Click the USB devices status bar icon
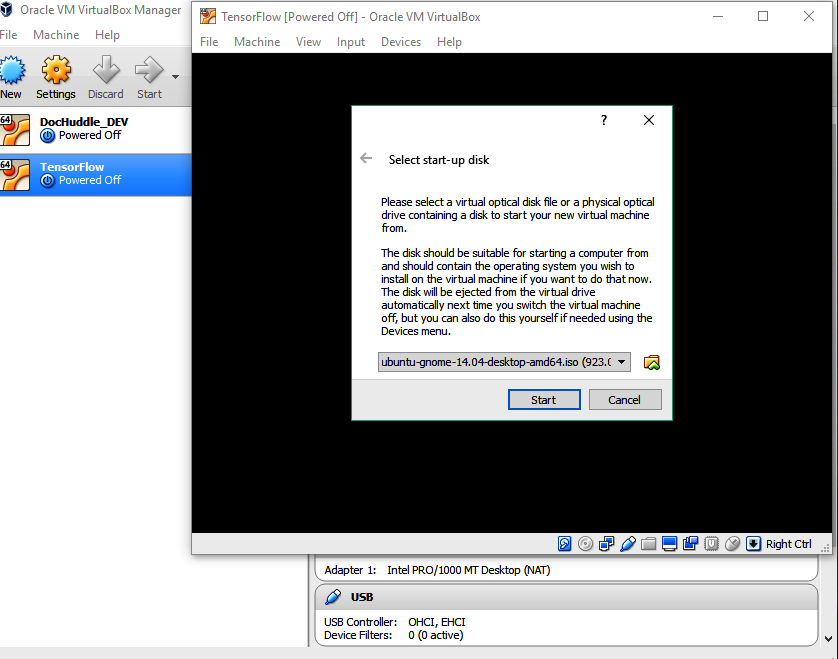This screenshot has width=838, height=659. pos(628,544)
